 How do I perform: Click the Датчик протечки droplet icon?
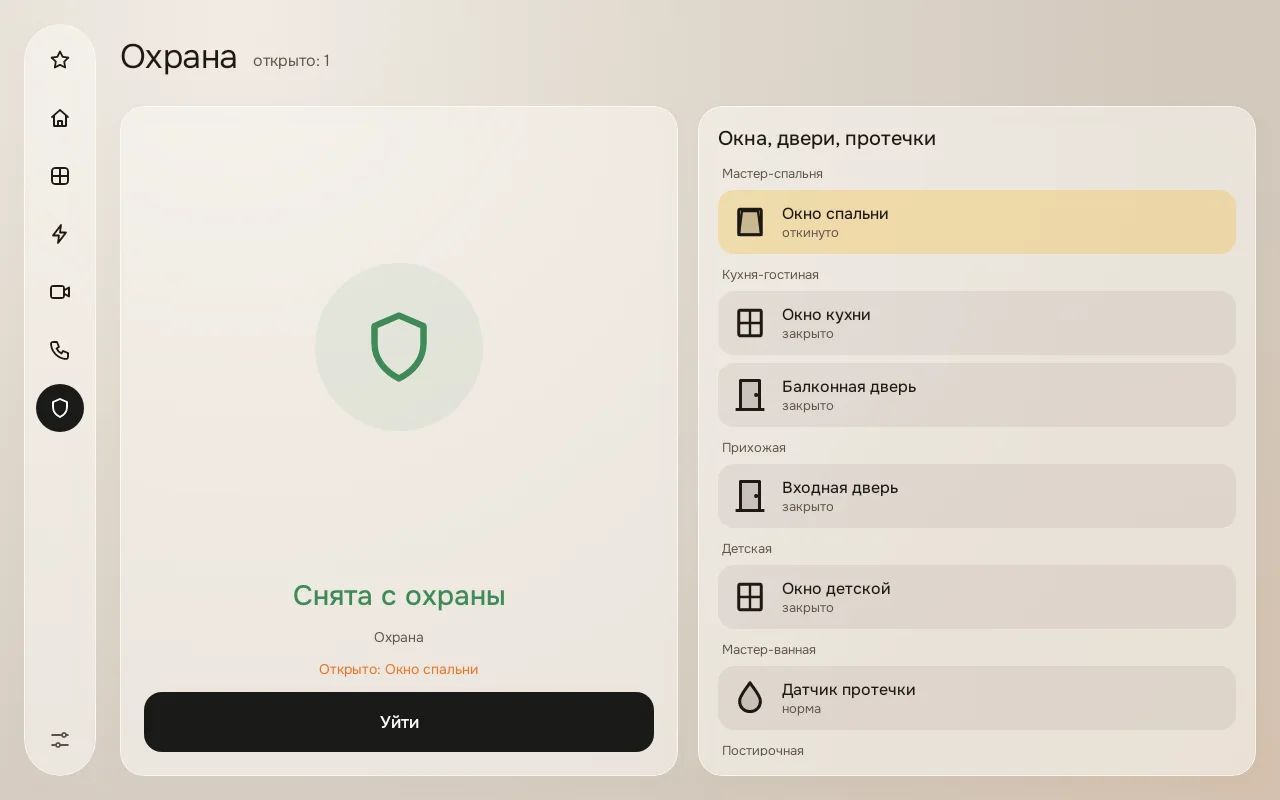pos(750,698)
